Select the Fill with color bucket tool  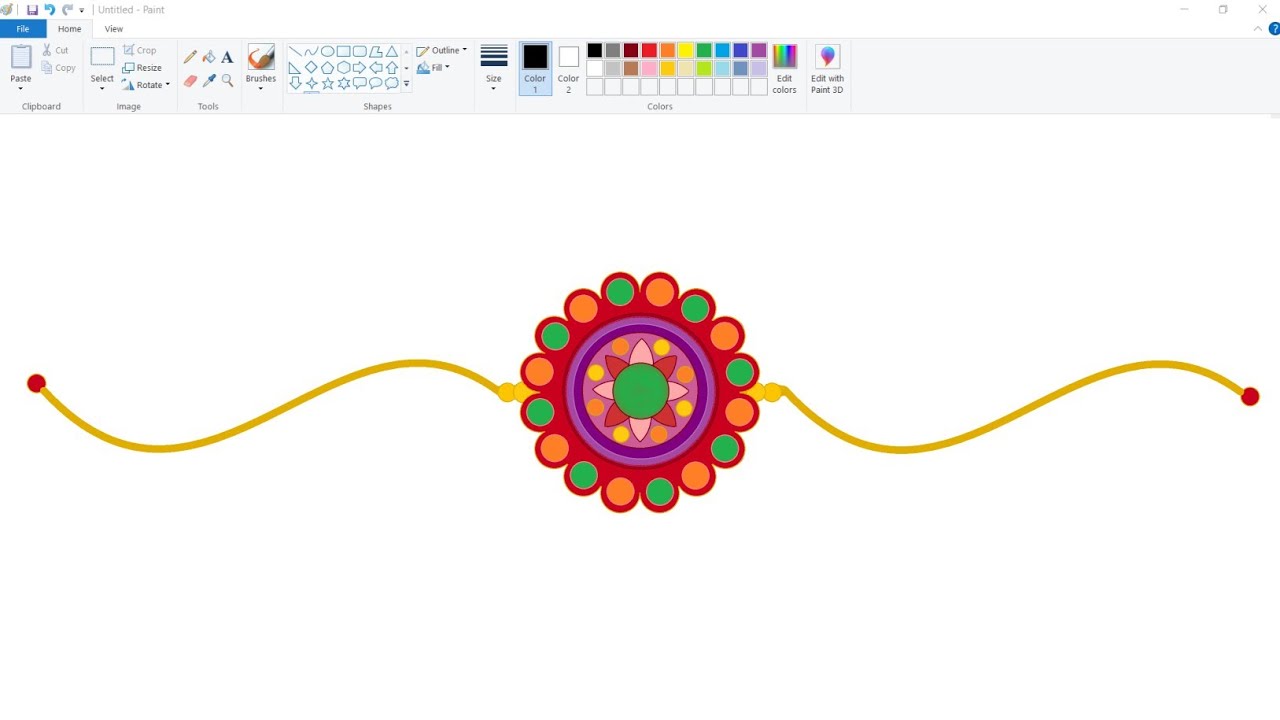[x=209, y=57]
